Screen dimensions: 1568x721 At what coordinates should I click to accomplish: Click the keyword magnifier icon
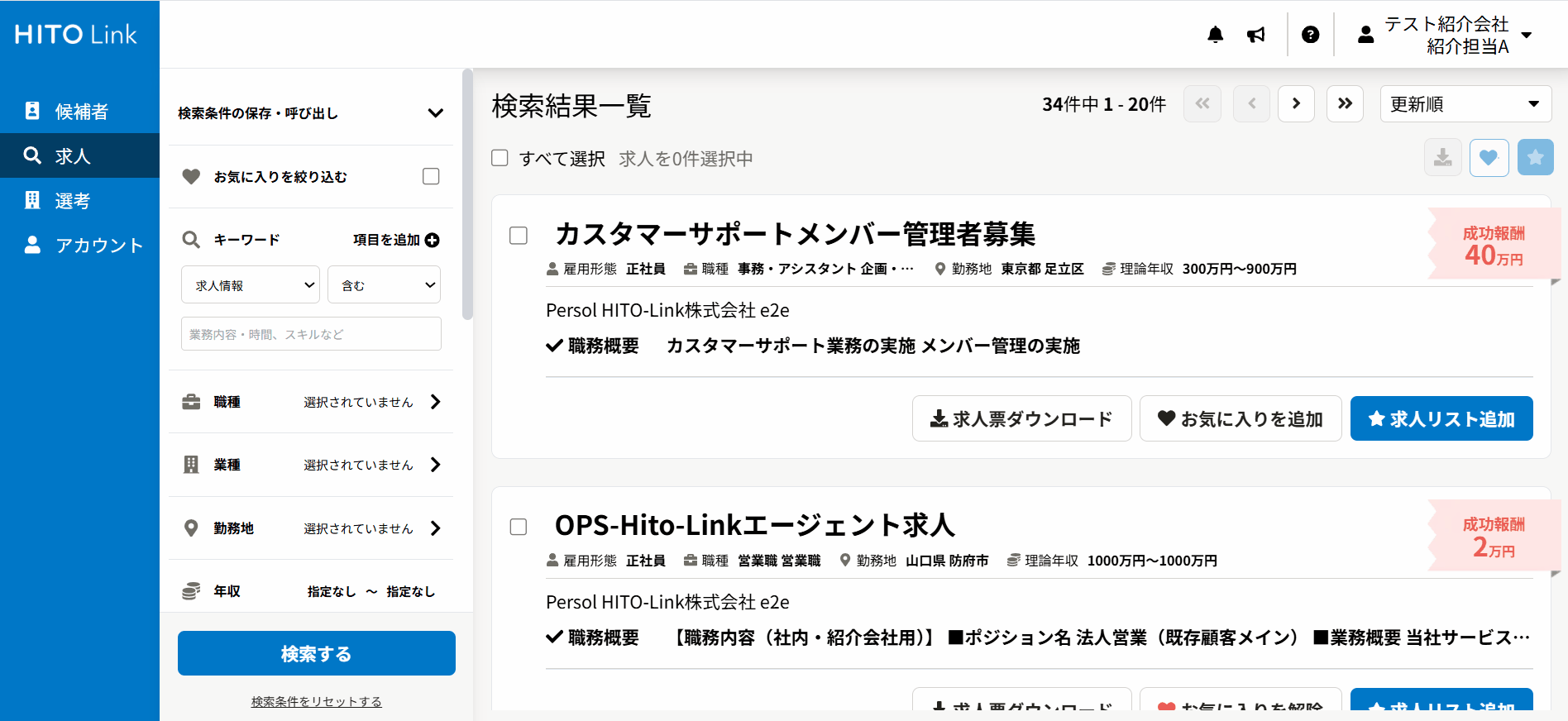191,240
